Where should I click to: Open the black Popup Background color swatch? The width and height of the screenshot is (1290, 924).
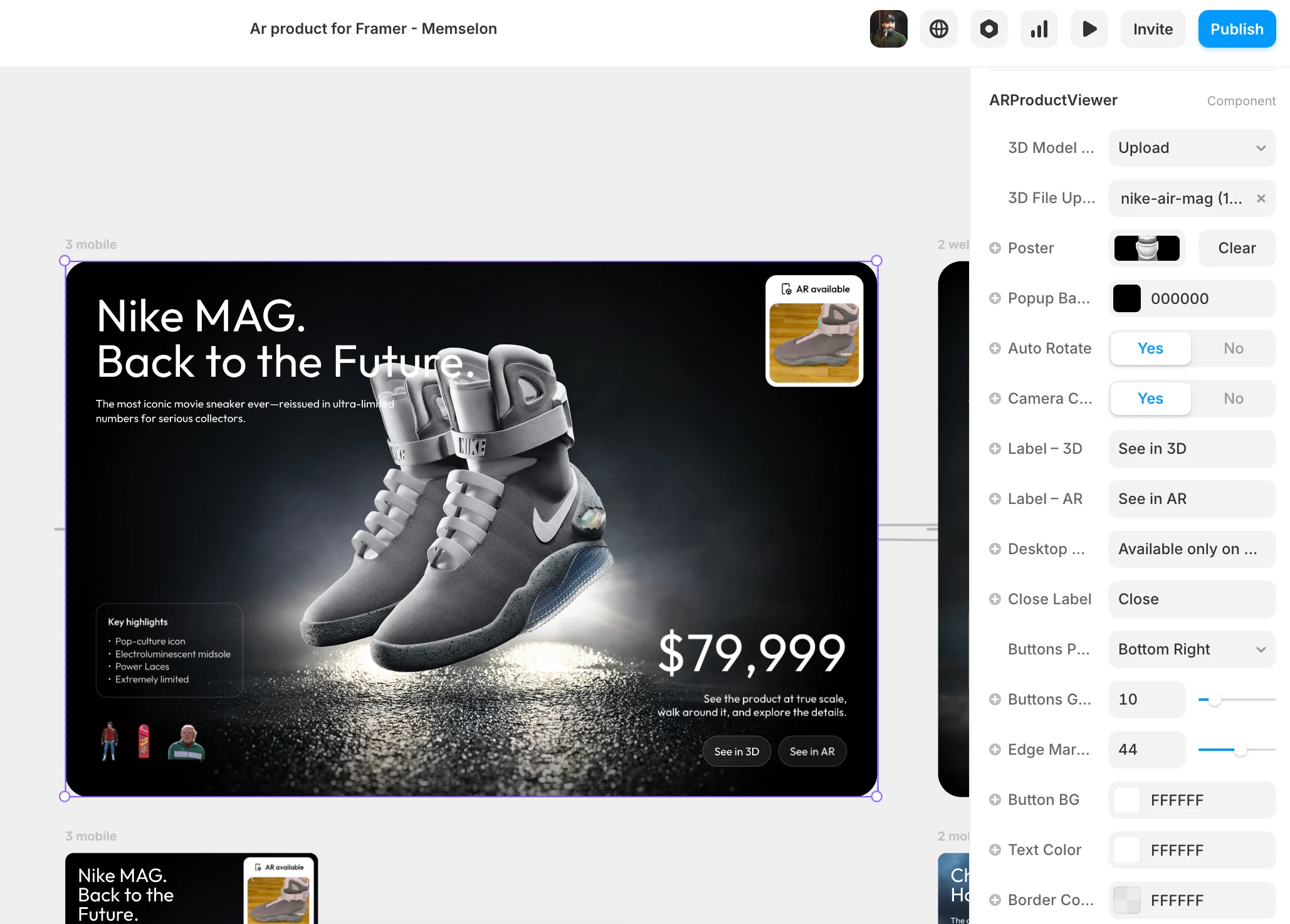pos(1126,298)
